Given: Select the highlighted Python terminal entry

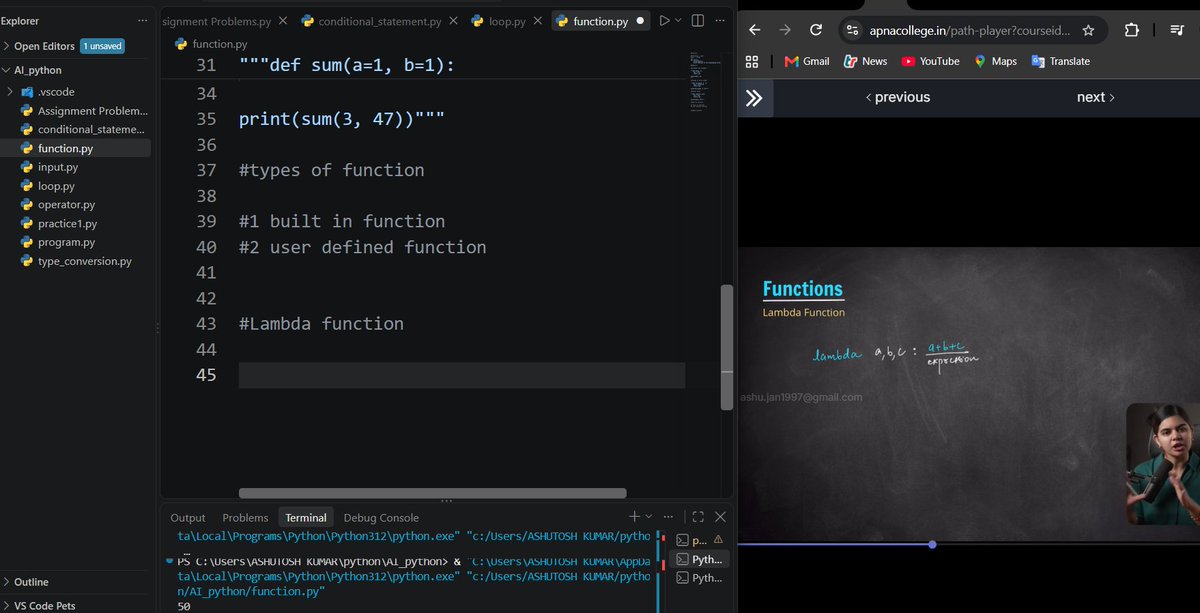Looking at the screenshot, I should pos(700,559).
